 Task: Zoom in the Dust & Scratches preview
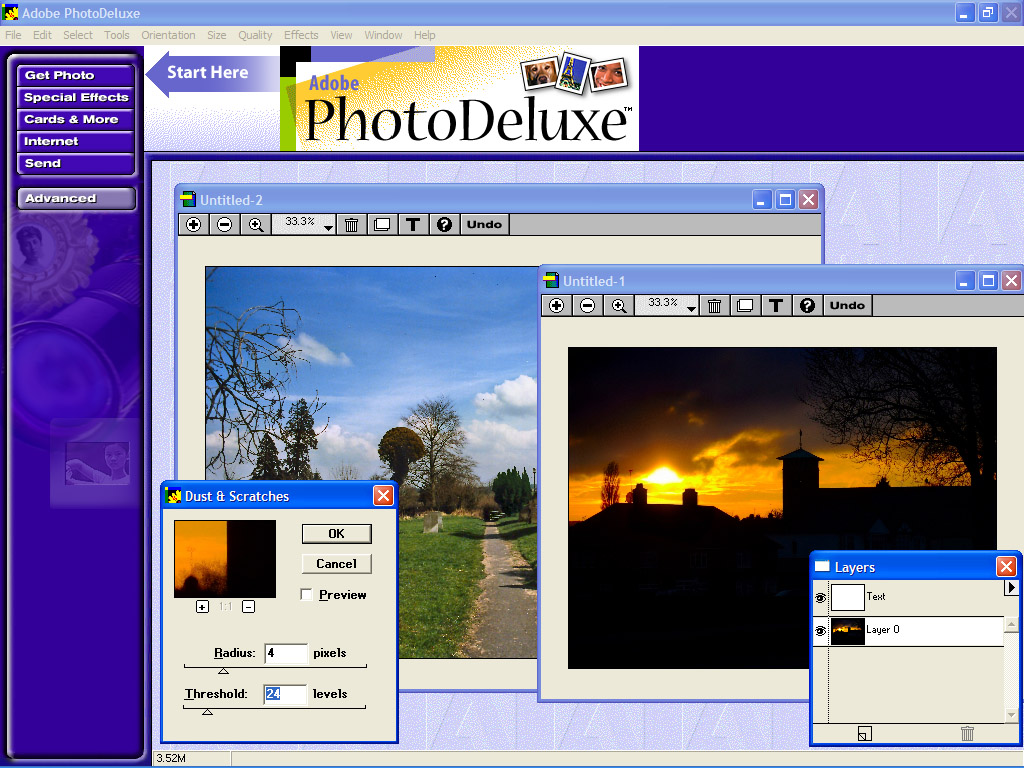[x=202, y=607]
